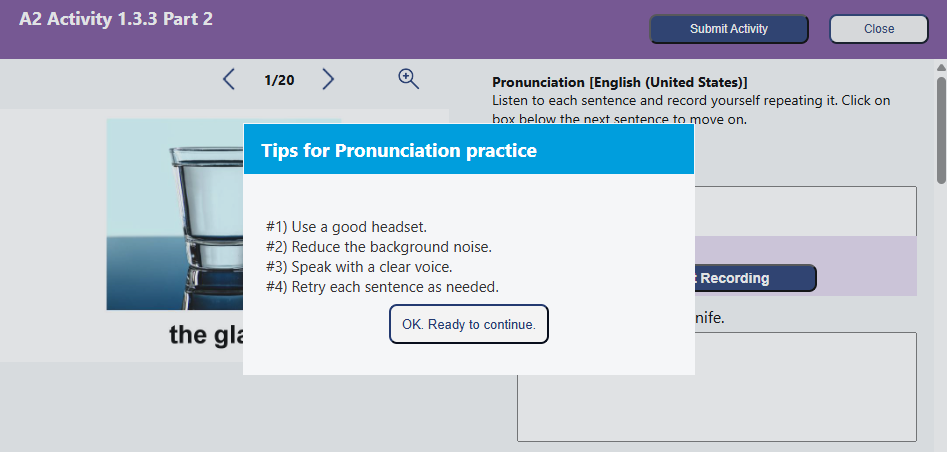The width and height of the screenshot is (947, 452).
Task: Close the activity with the Close button
Action: (x=878, y=29)
